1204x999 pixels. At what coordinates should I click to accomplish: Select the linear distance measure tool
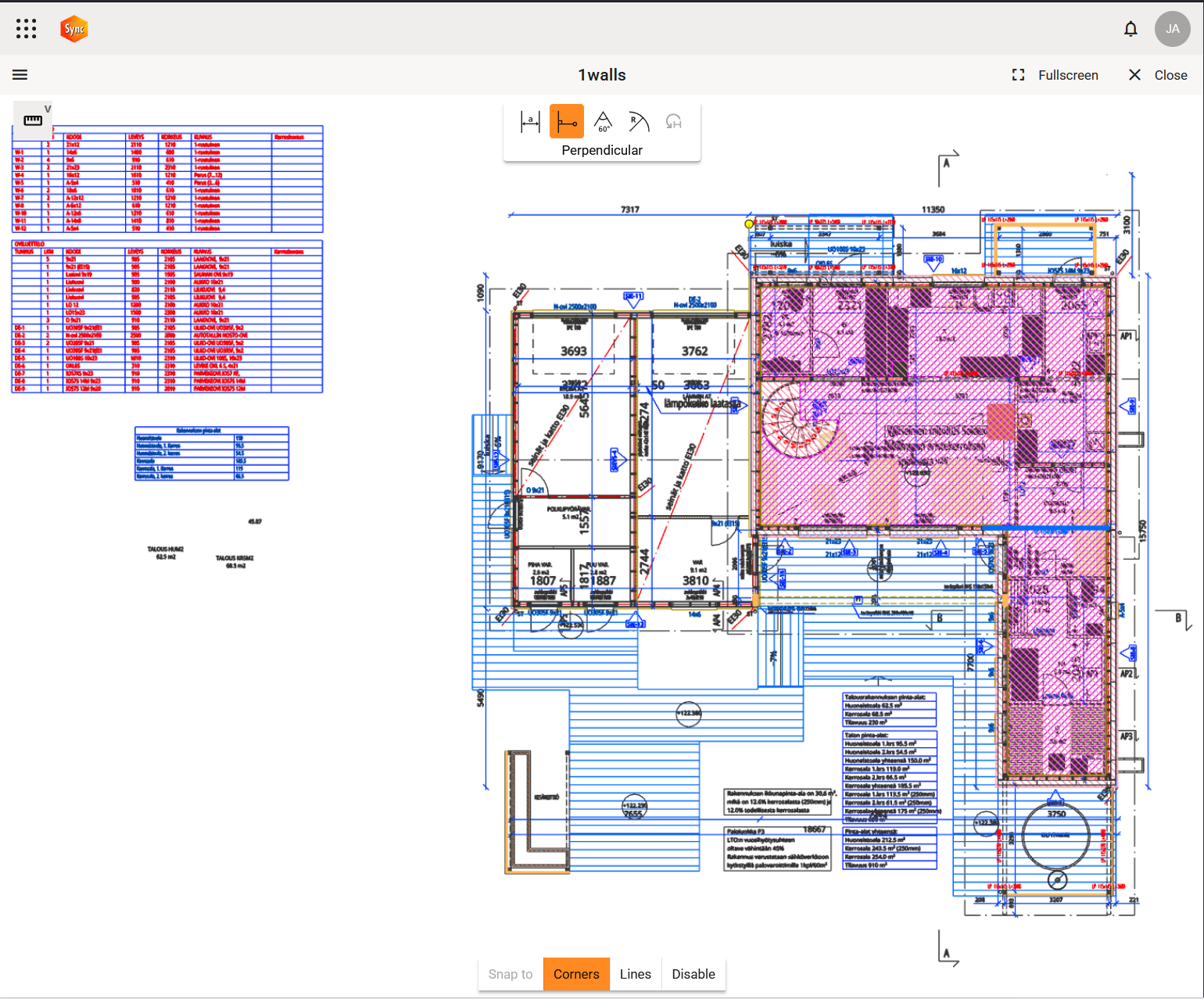[x=530, y=122]
